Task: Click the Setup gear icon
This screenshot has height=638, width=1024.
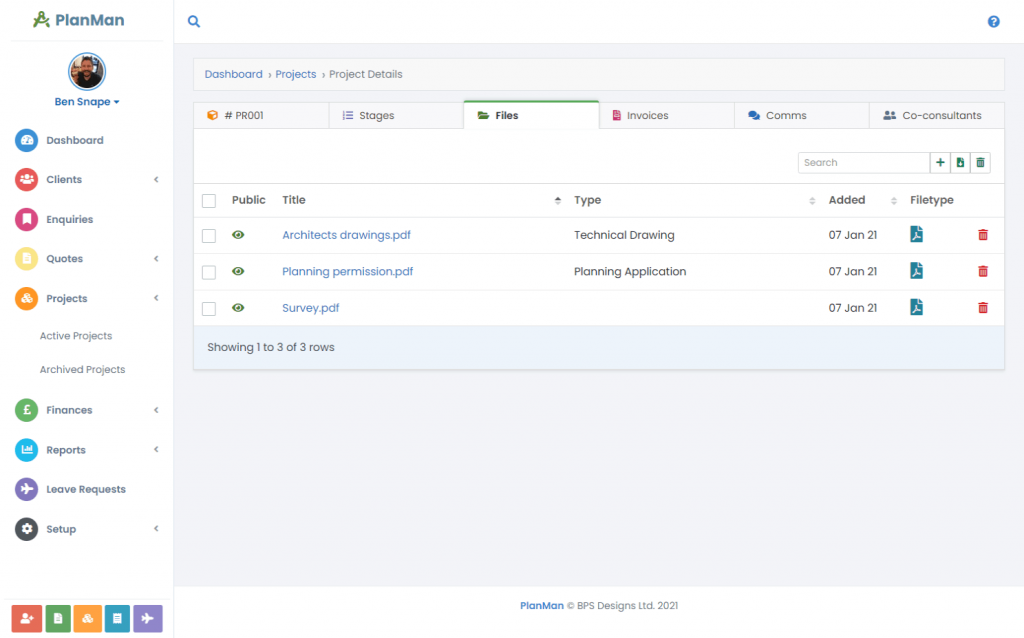Action: click(27, 529)
